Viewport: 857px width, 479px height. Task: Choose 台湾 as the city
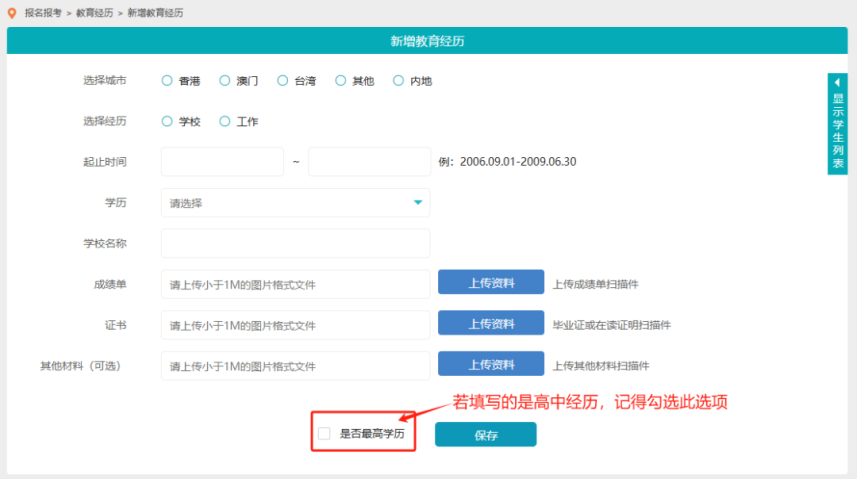tap(283, 81)
